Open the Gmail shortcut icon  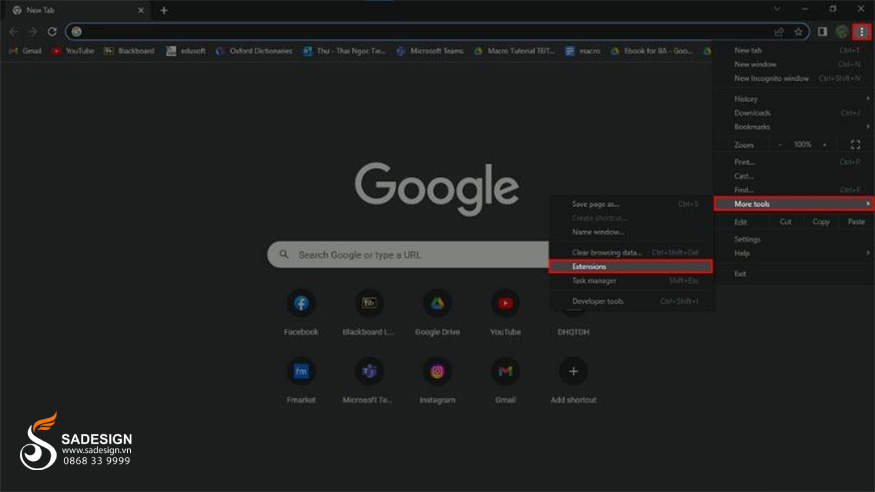(505, 372)
